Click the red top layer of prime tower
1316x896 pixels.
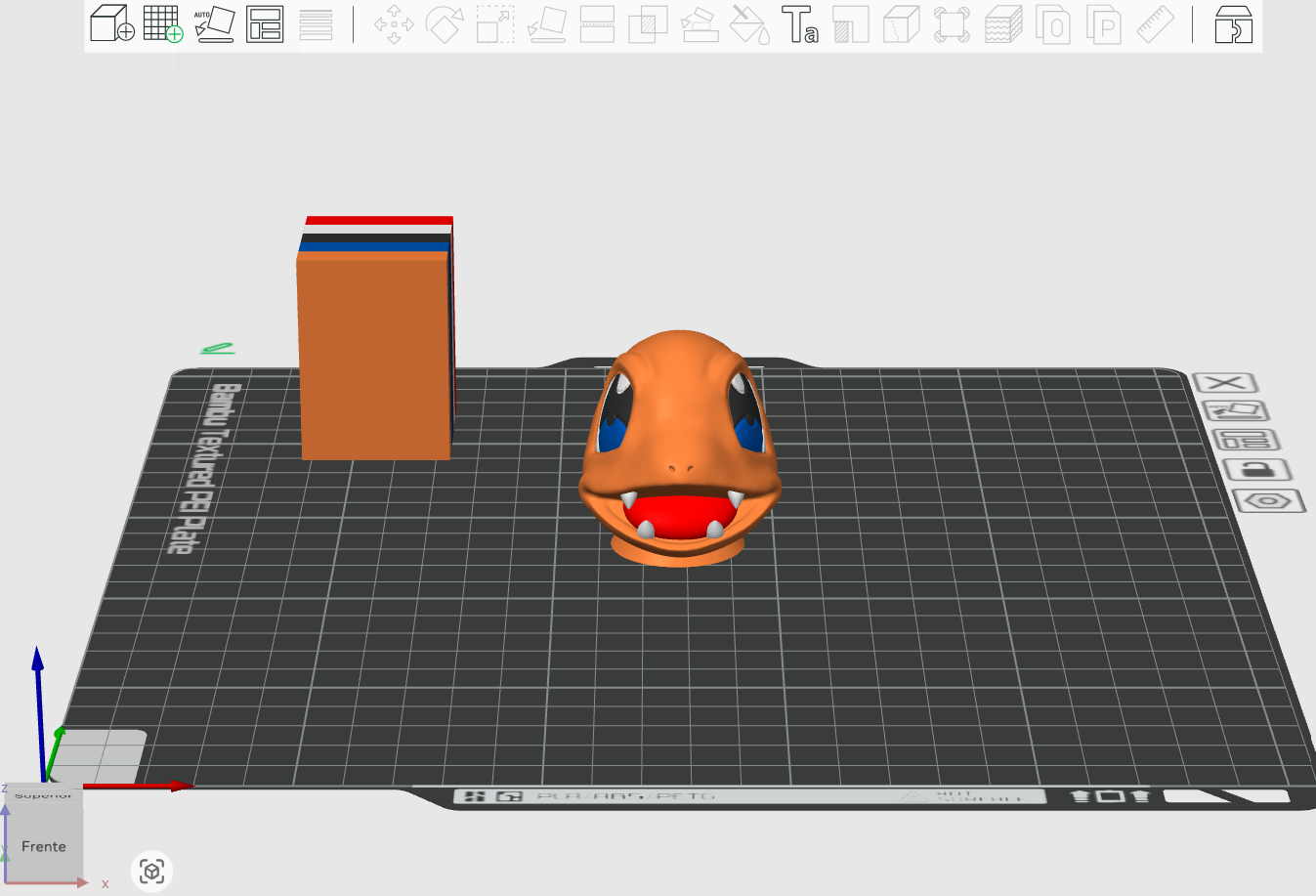(x=379, y=220)
